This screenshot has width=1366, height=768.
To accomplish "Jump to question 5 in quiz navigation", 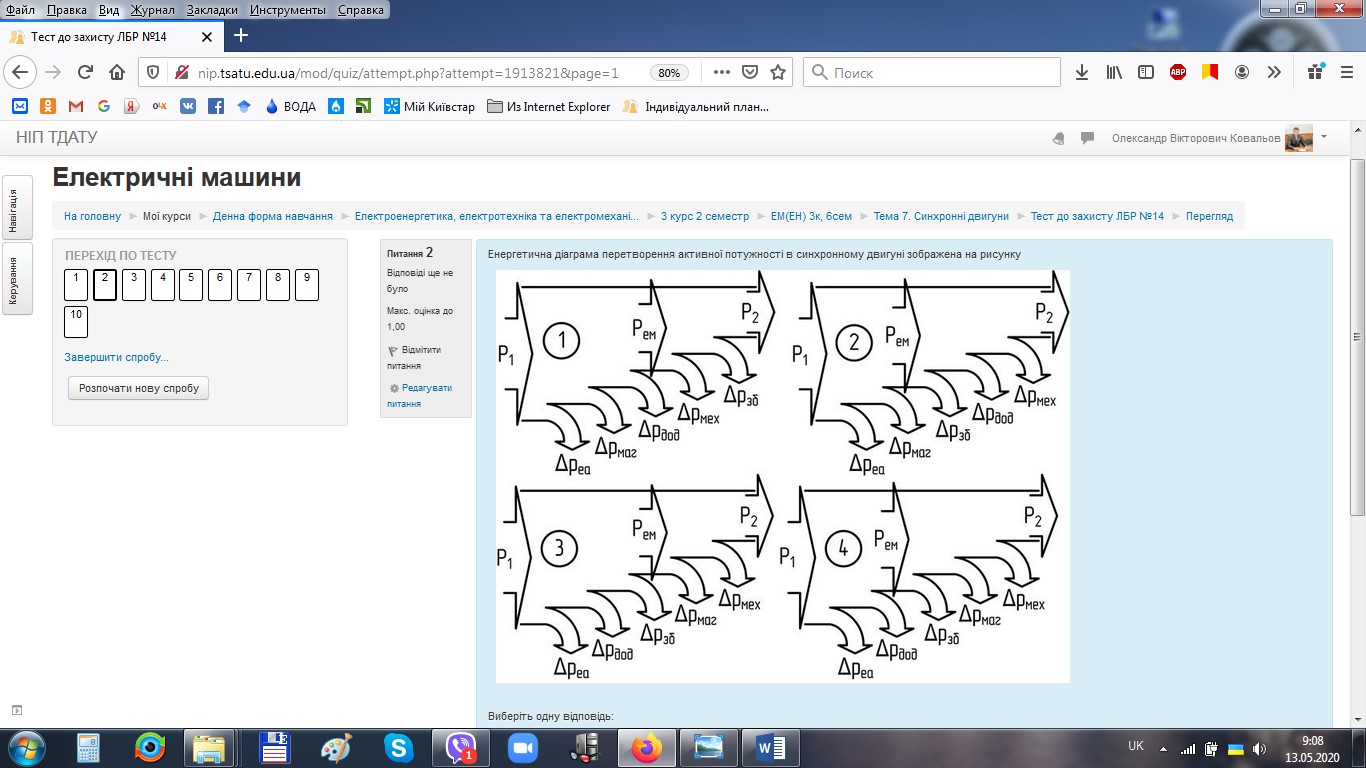I will pyautogui.click(x=191, y=285).
